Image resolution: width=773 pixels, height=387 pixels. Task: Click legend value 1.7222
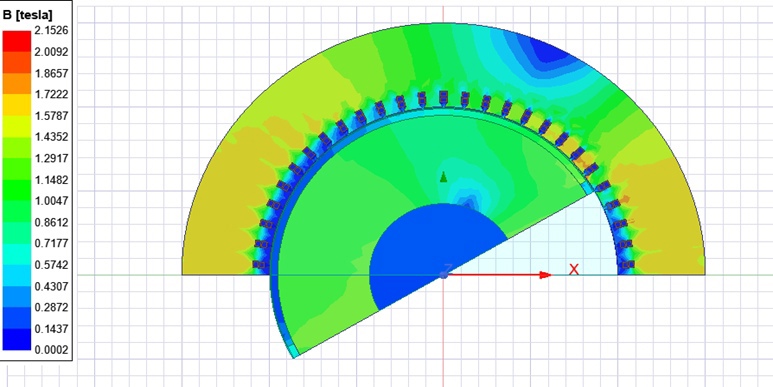(x=51, y=94)
